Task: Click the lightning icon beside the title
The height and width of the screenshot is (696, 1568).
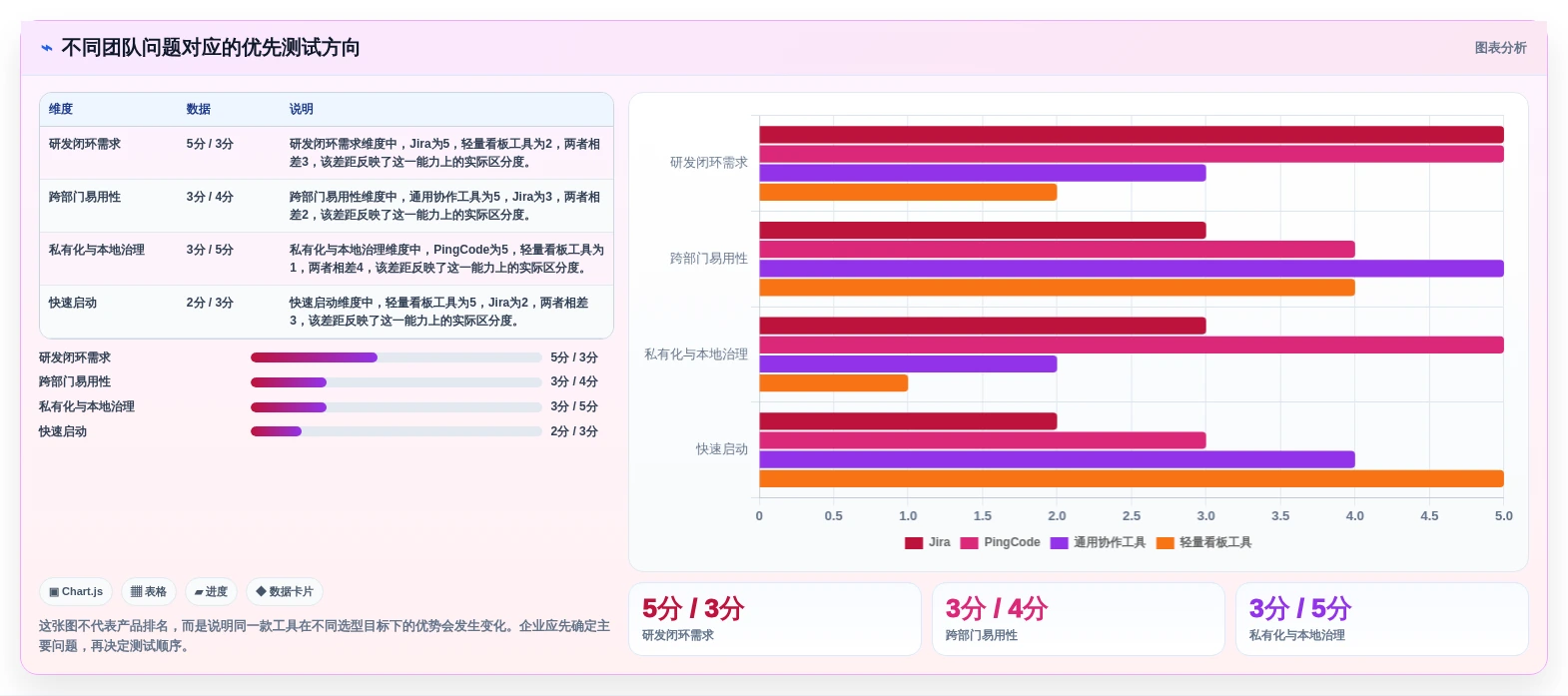Action: pyautogui.click(x=47, y=48)
